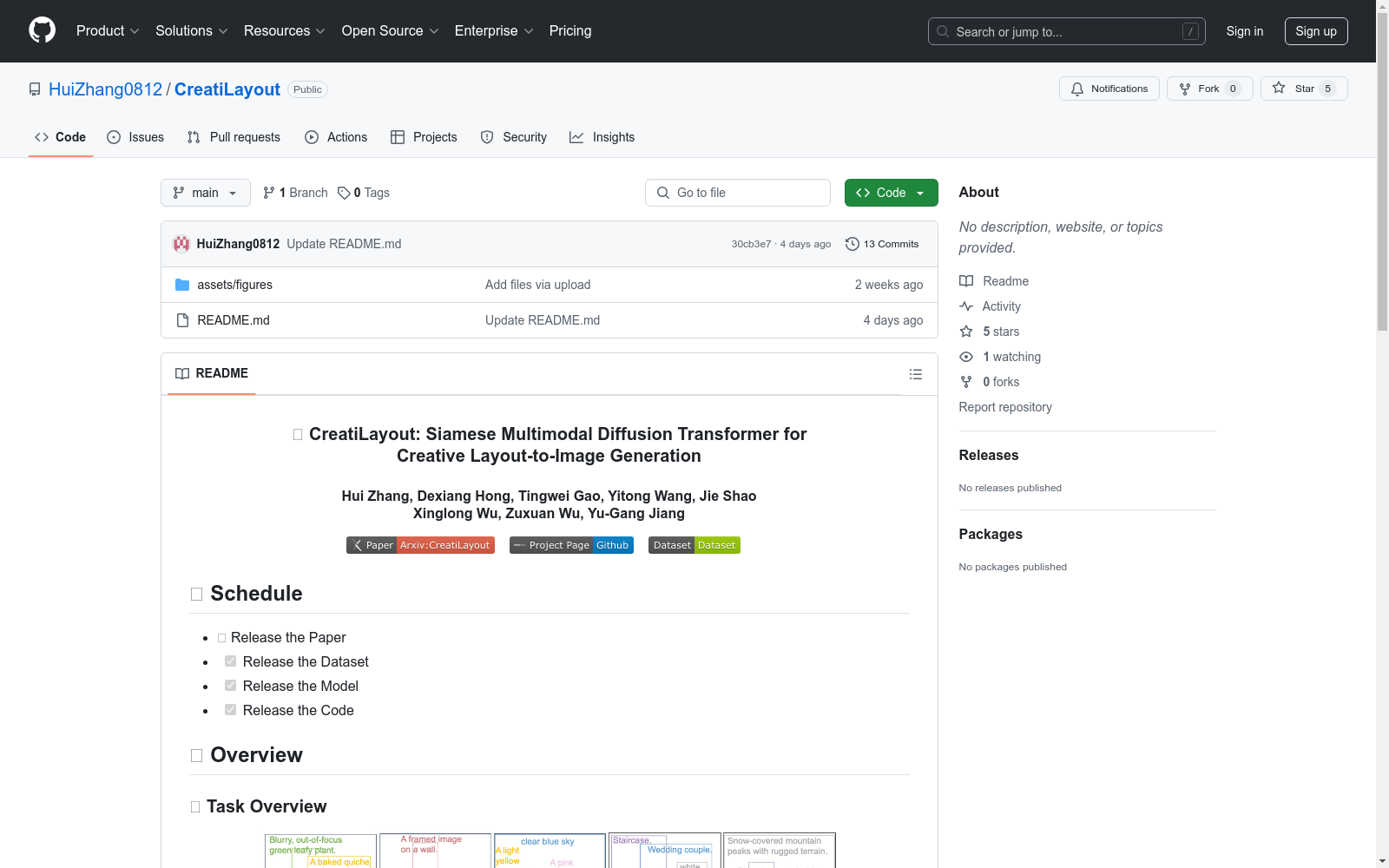
Task: Toggle the Release the Code checkbox
Action: click(x=230, y=710)
